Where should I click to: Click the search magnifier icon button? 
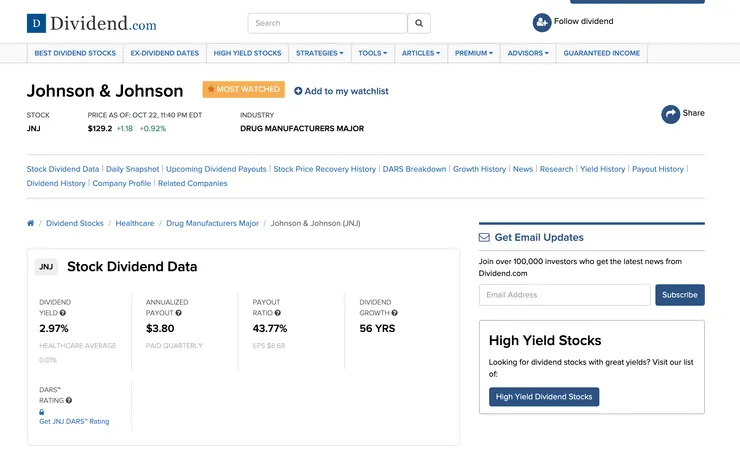pyautogui.click(x=421, y=23)
